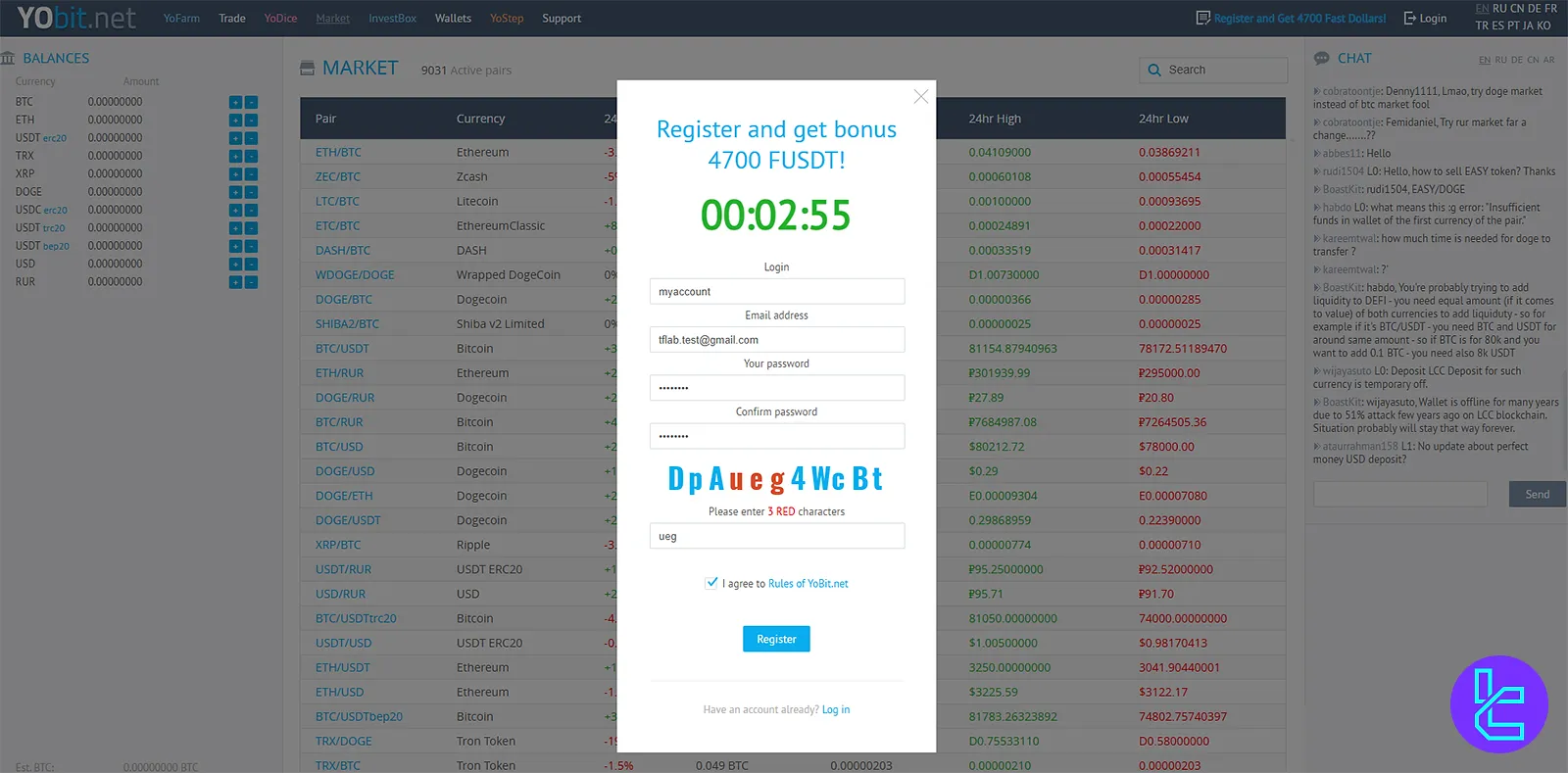Switch site language to DE in header
Image resolution: width=1568 pixels, height=773 pixels.
tap(1535, 8)
